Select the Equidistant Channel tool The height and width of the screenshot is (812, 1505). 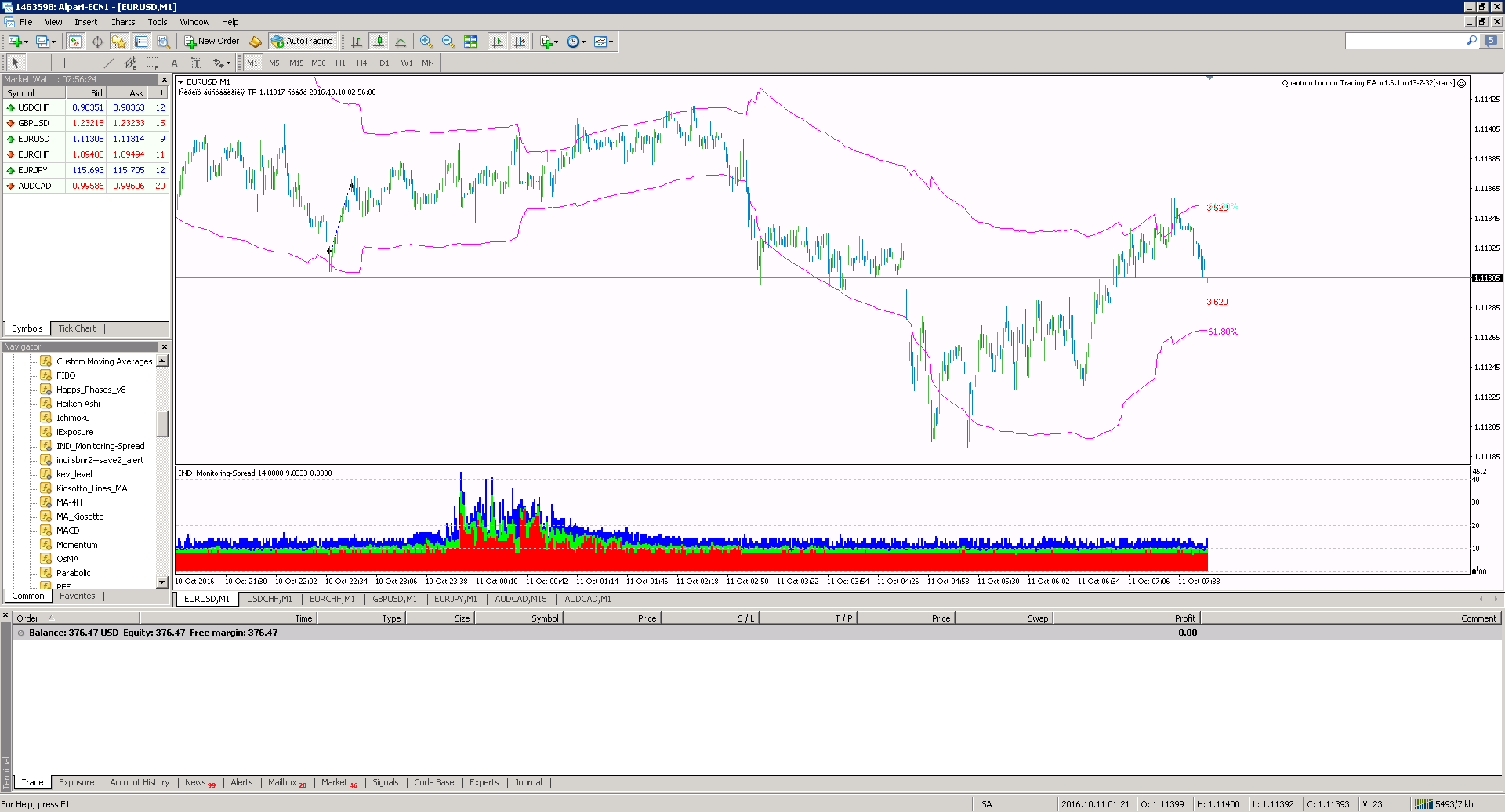pos(130,63)
